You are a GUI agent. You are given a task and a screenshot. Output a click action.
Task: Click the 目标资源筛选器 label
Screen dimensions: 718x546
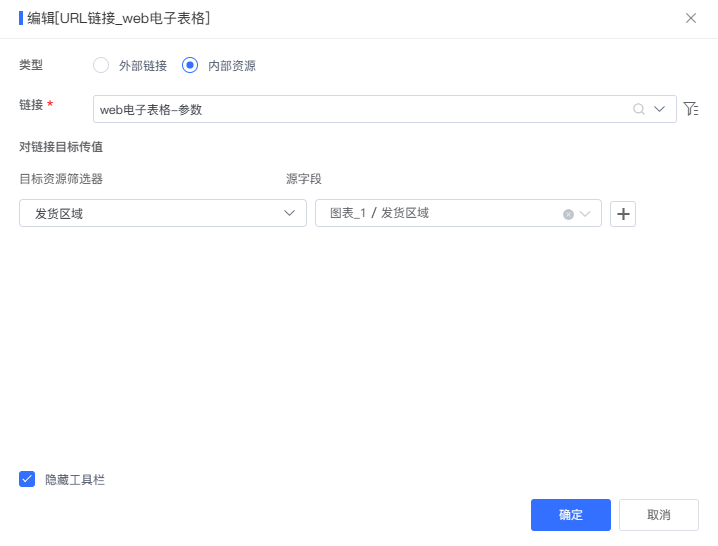(61, 179)
